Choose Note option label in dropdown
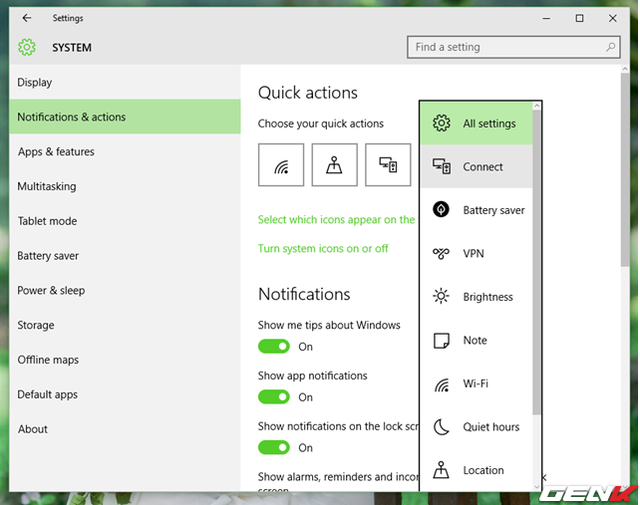This screenshot has height=505, width=640. 475,340
